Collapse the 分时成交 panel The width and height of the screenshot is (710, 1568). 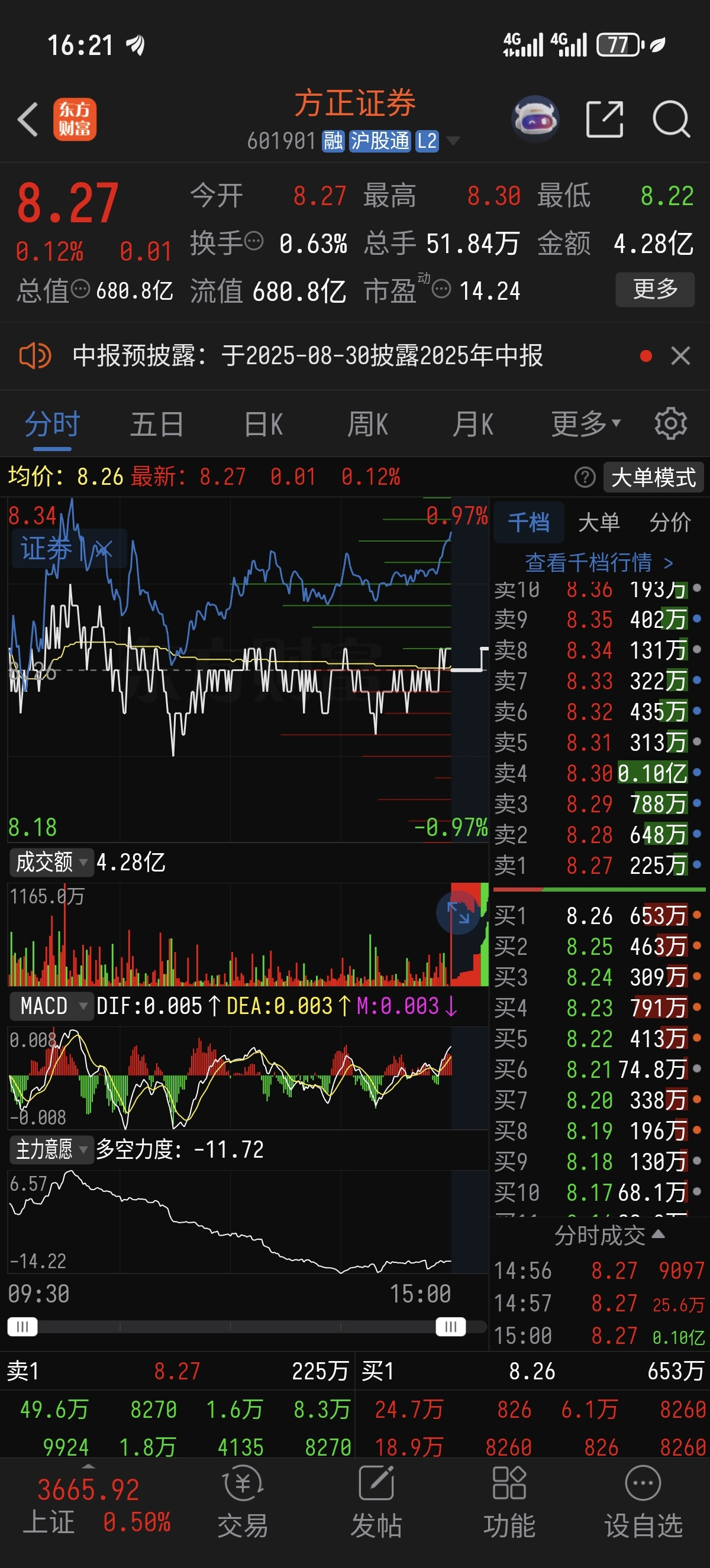(x=659, y=1235)
